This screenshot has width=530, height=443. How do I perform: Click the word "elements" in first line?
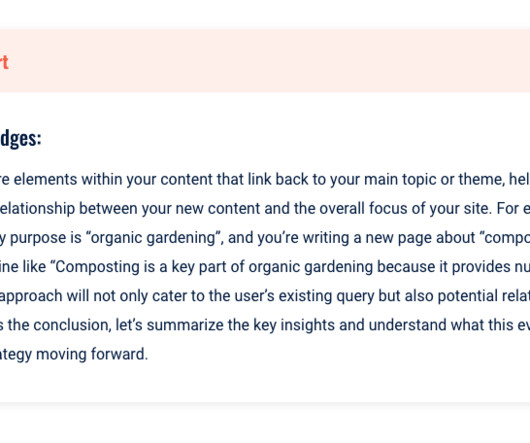45,179
